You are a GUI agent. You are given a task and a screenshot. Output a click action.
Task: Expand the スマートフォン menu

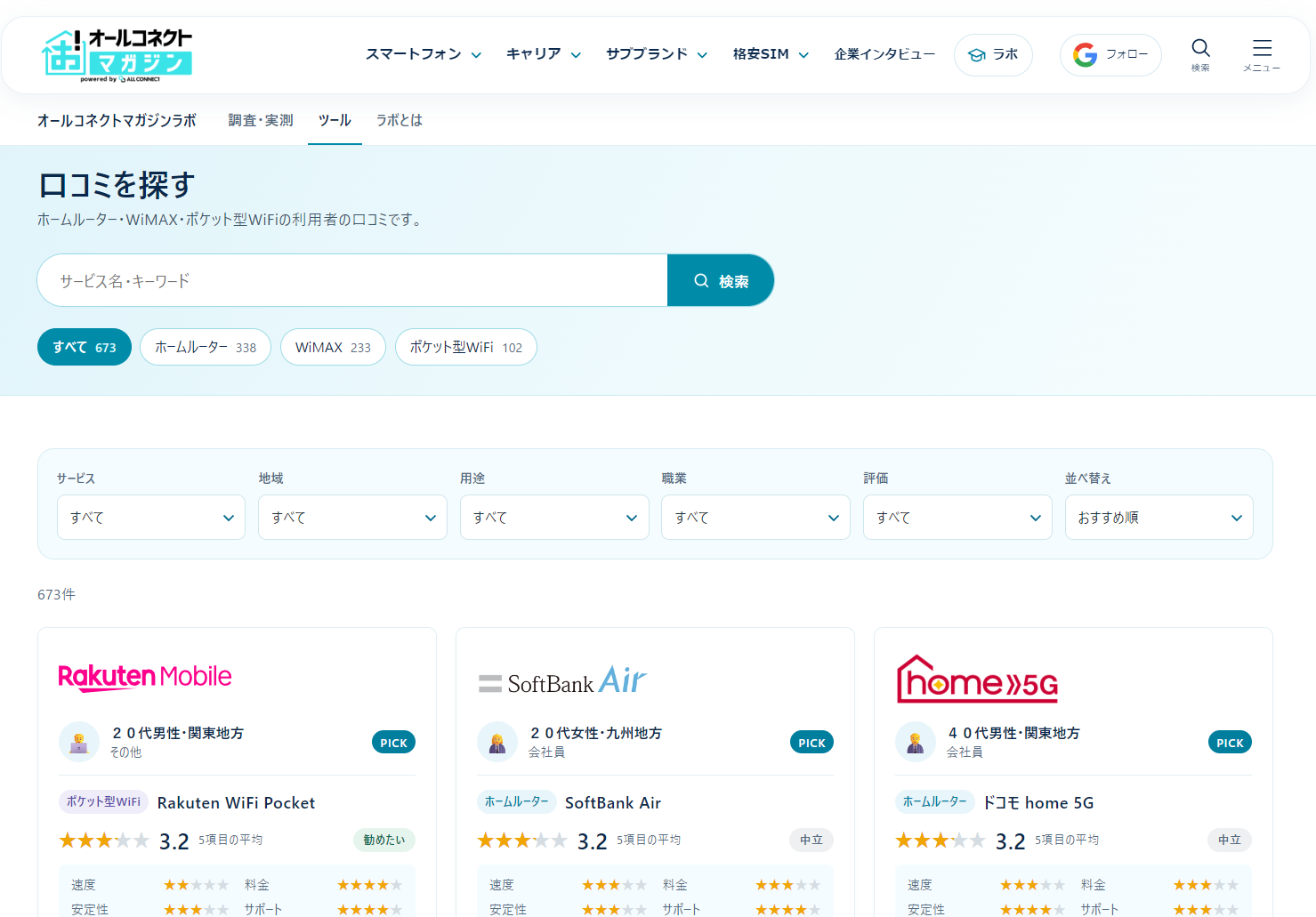pos(423,54)
